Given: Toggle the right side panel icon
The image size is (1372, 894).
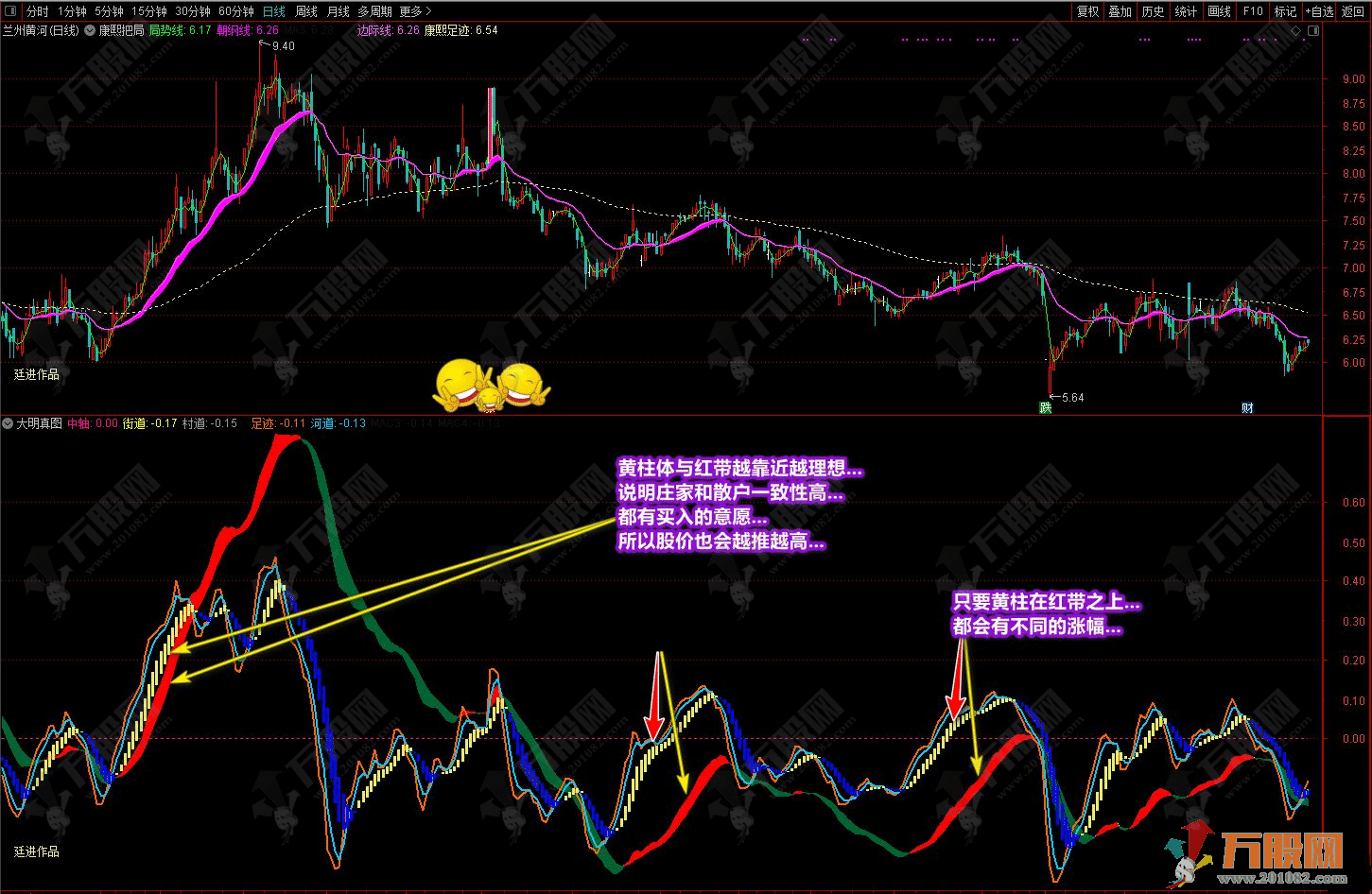Looking at the screenshot, I should click(1312, 31).
